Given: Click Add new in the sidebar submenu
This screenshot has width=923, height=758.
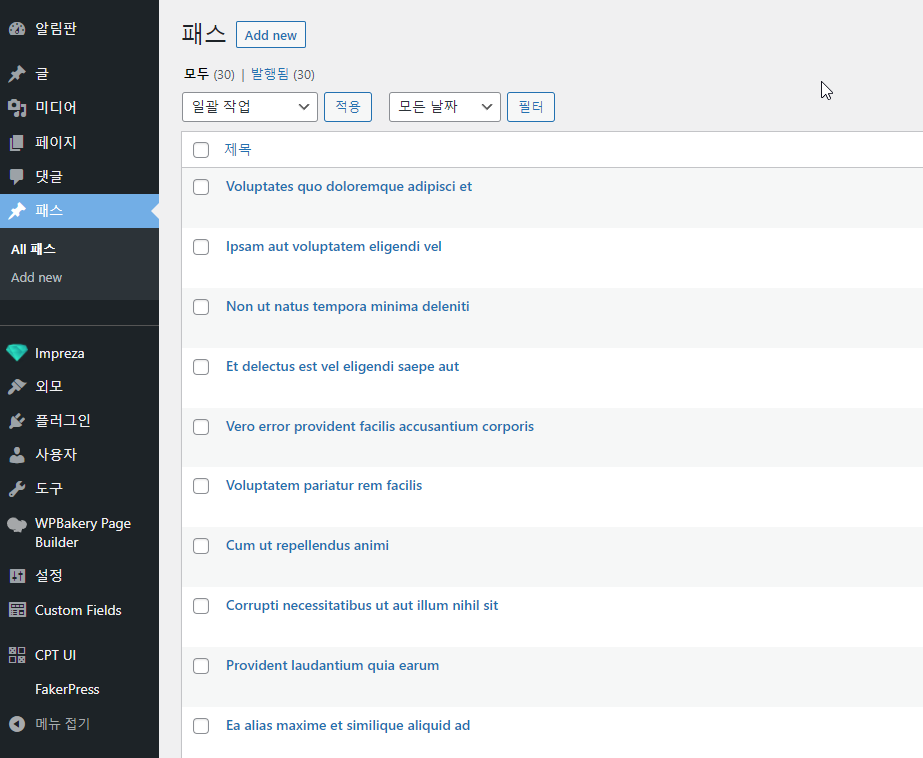Looking at the screenshot, I should [x=36, y=277].
